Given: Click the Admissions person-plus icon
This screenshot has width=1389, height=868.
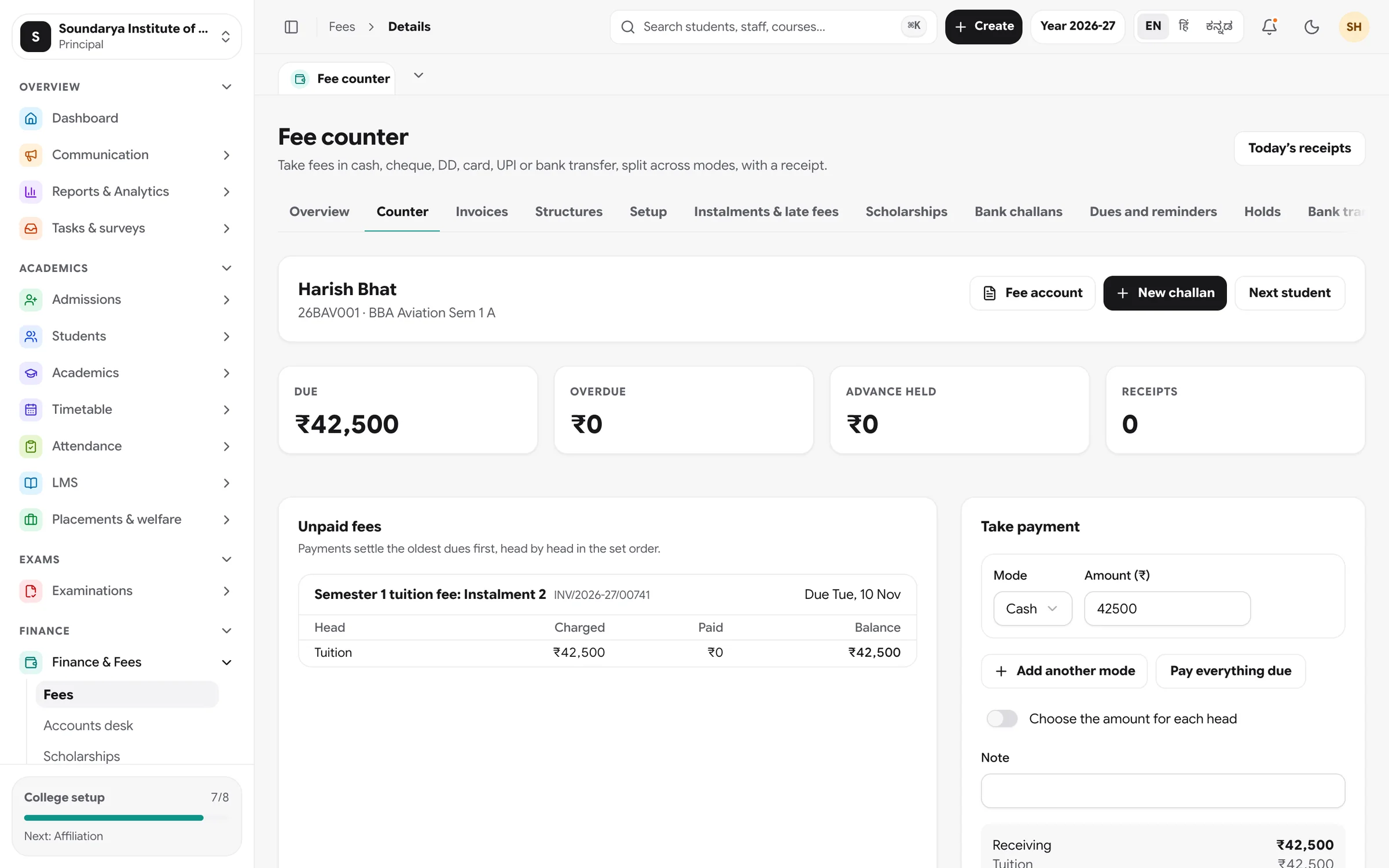Looking at the screenshot, I should [x=31, y=299].
